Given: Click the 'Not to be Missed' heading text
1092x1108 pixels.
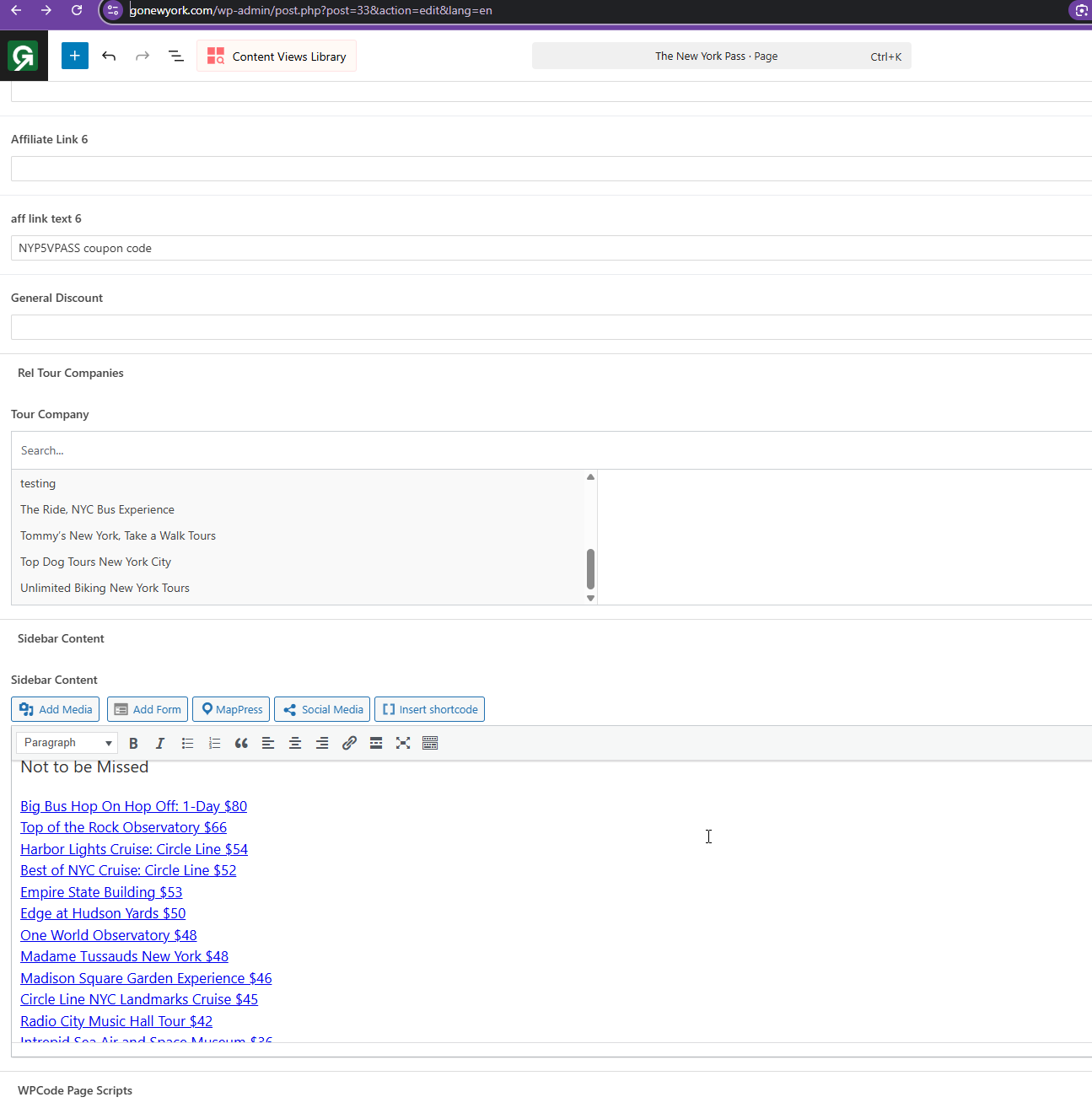Looking at the screenshot, I should point(84,766).
